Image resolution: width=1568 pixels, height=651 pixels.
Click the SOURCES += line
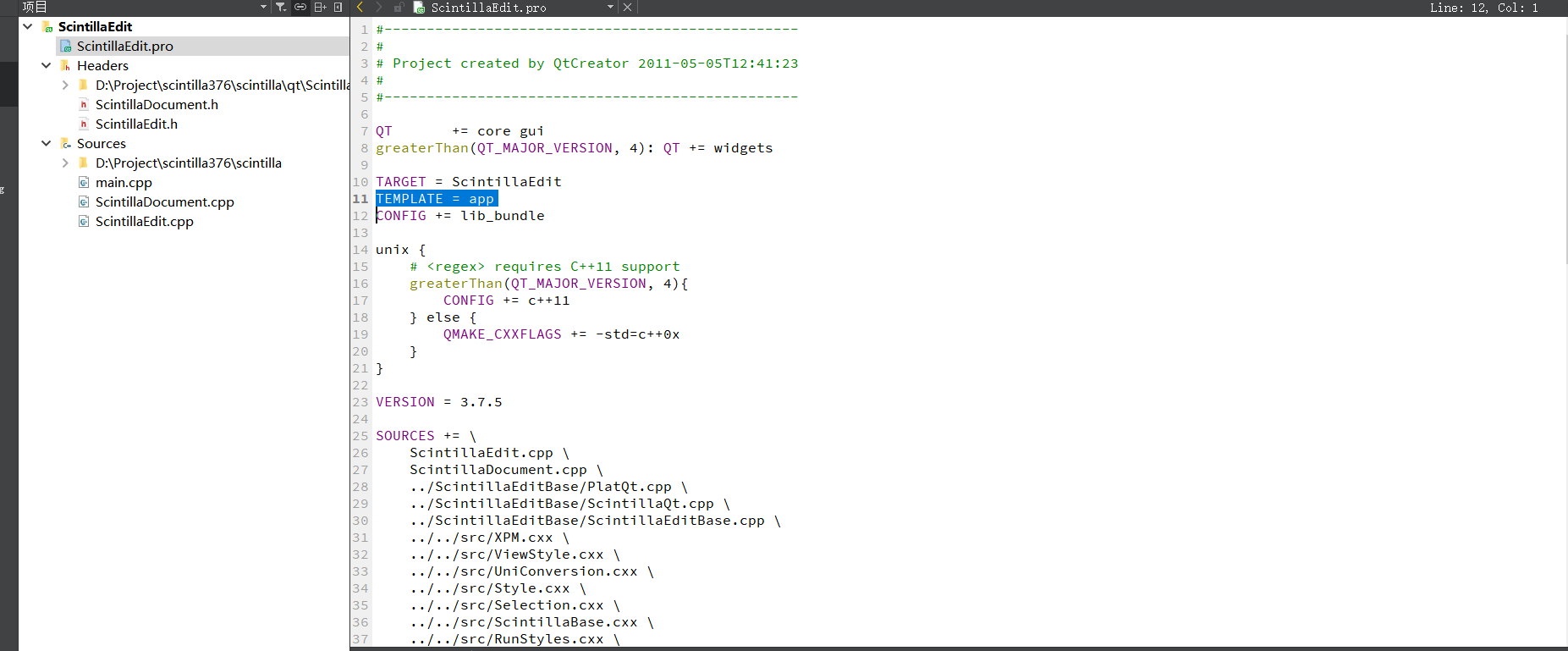coord(426,435)
